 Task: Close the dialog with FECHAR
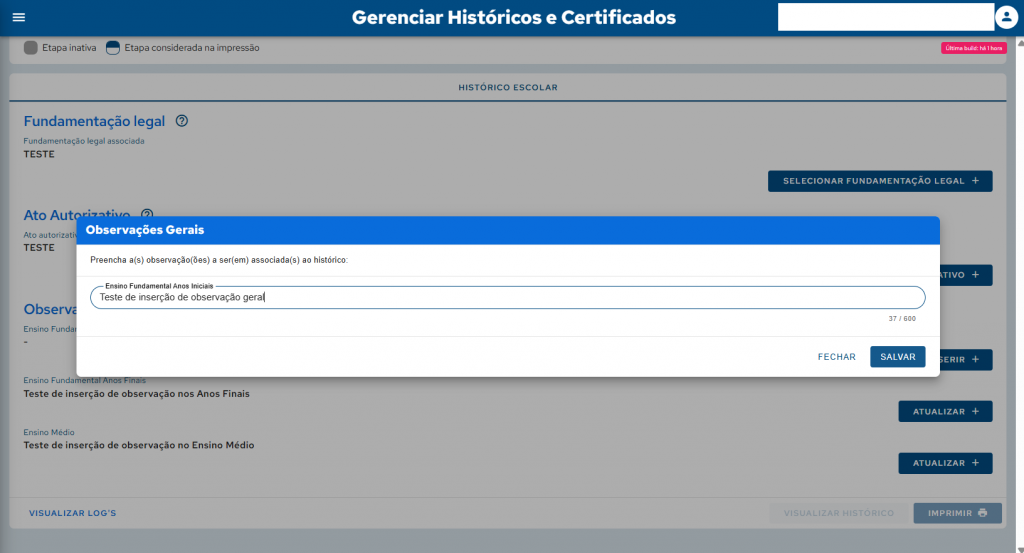pos(836,357)
